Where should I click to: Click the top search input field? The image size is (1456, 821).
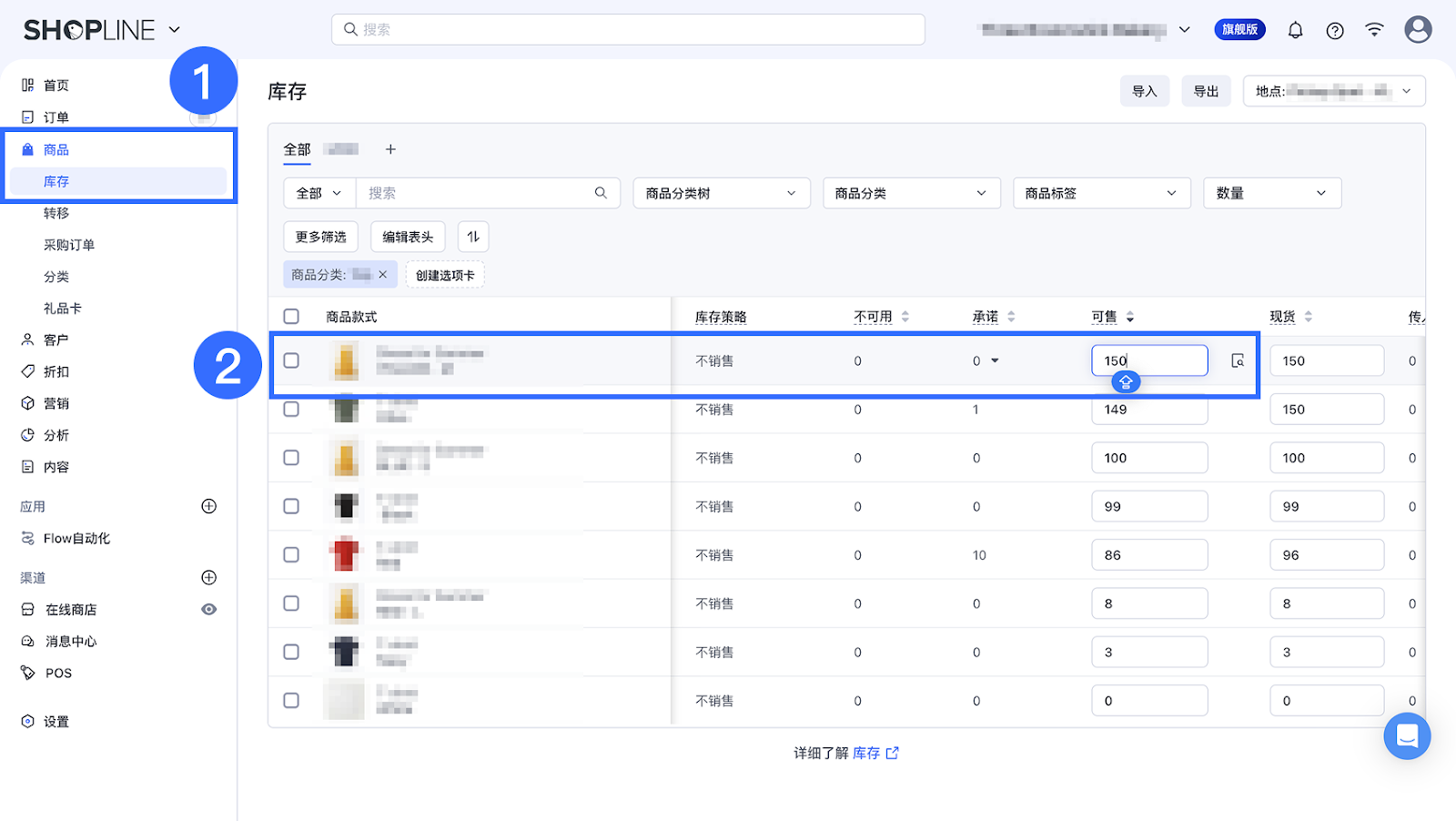pyautogui.click(x=628, y=29)
